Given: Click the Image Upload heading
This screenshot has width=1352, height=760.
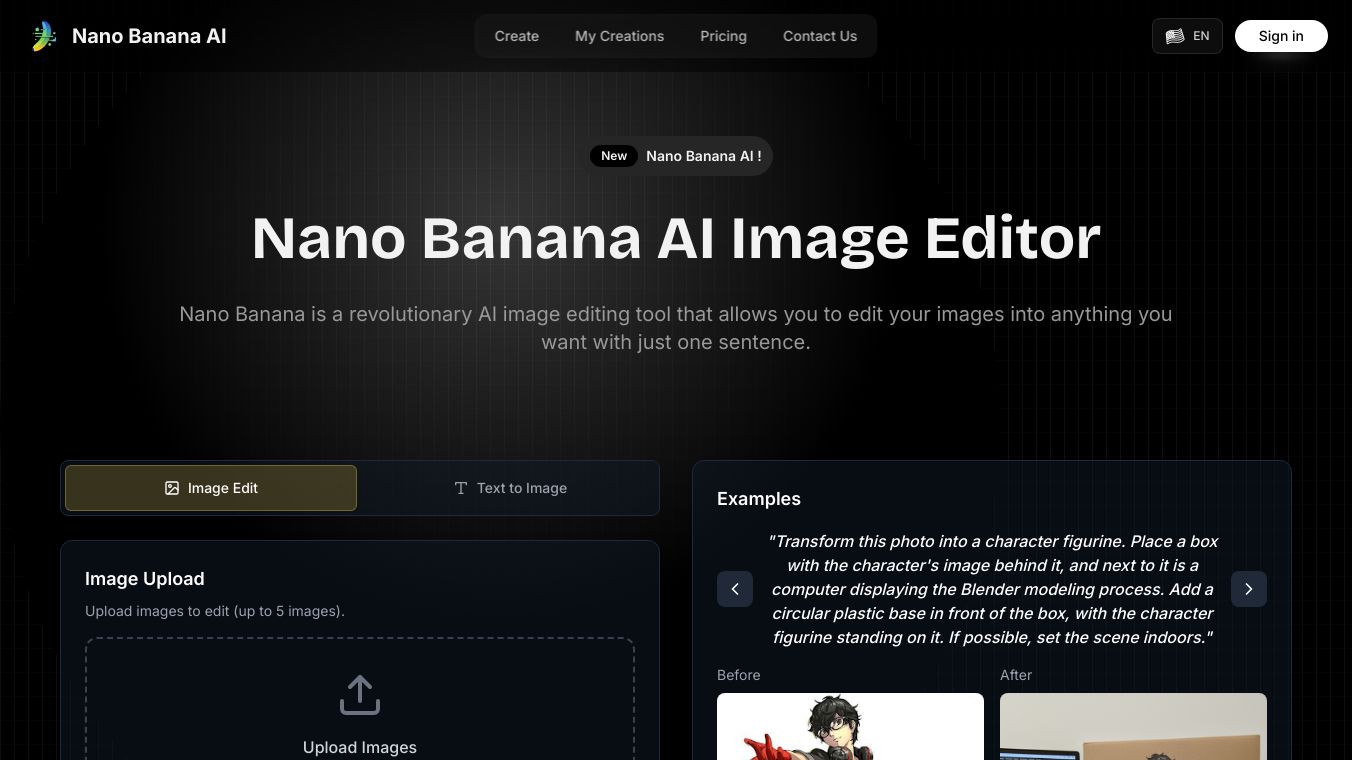Looking at the screenshot, I should coord(145,579).
